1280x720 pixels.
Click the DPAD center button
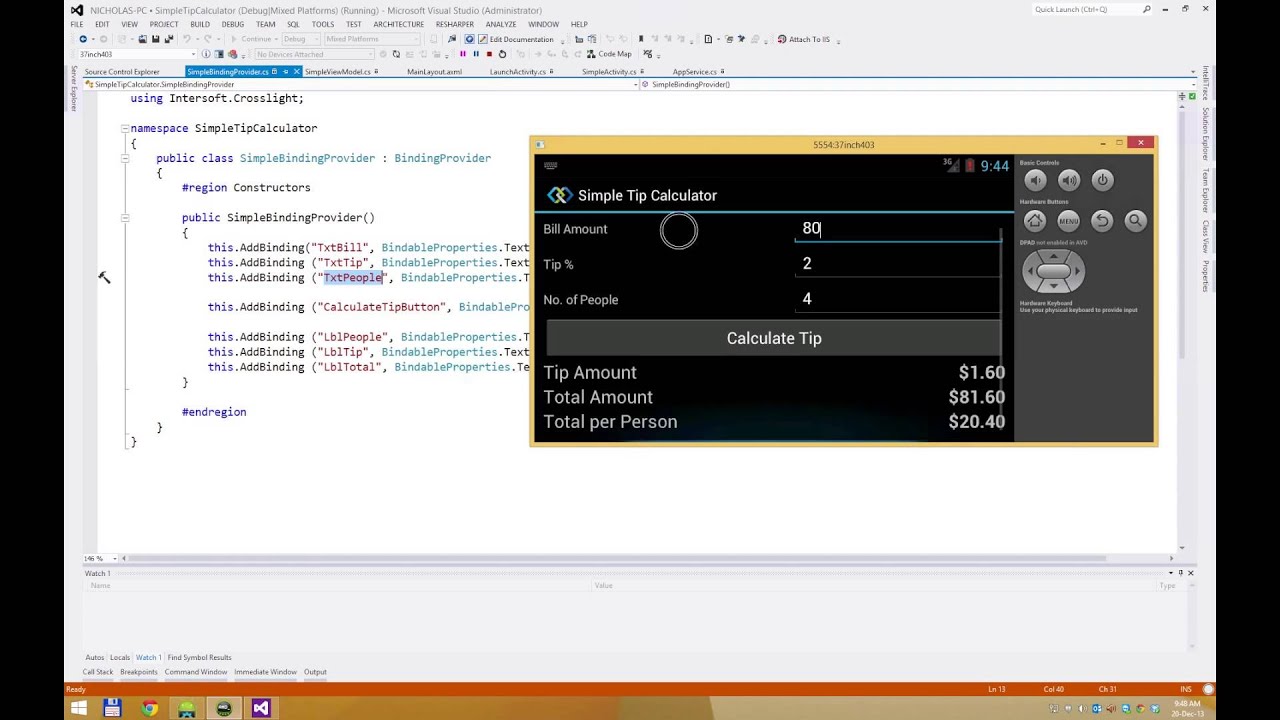pyautogui.click(x=1053, y=271)
